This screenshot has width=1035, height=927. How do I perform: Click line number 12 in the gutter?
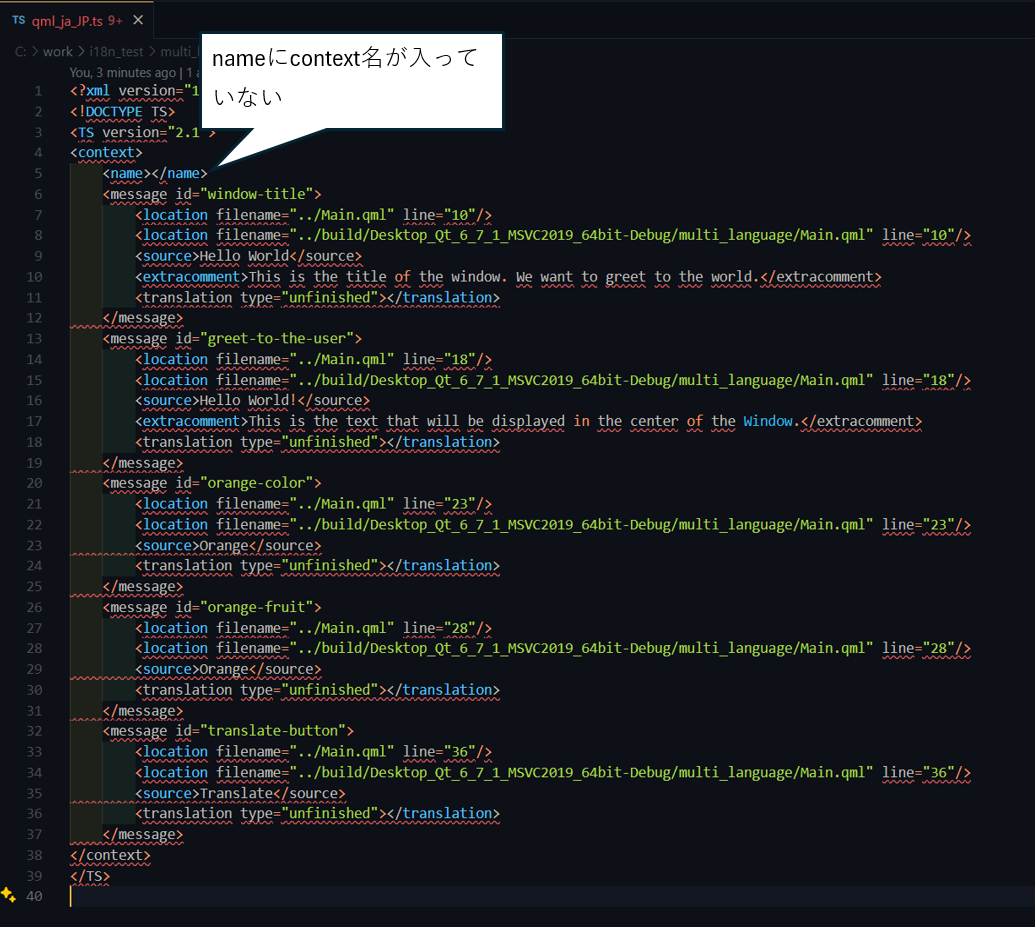[34, 318]
